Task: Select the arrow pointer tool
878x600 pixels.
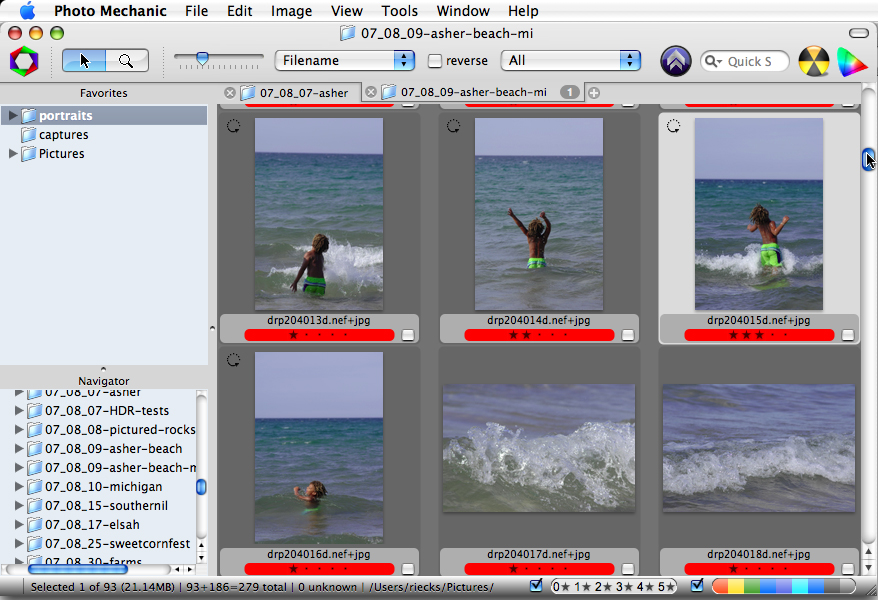Action: [84, 61]
